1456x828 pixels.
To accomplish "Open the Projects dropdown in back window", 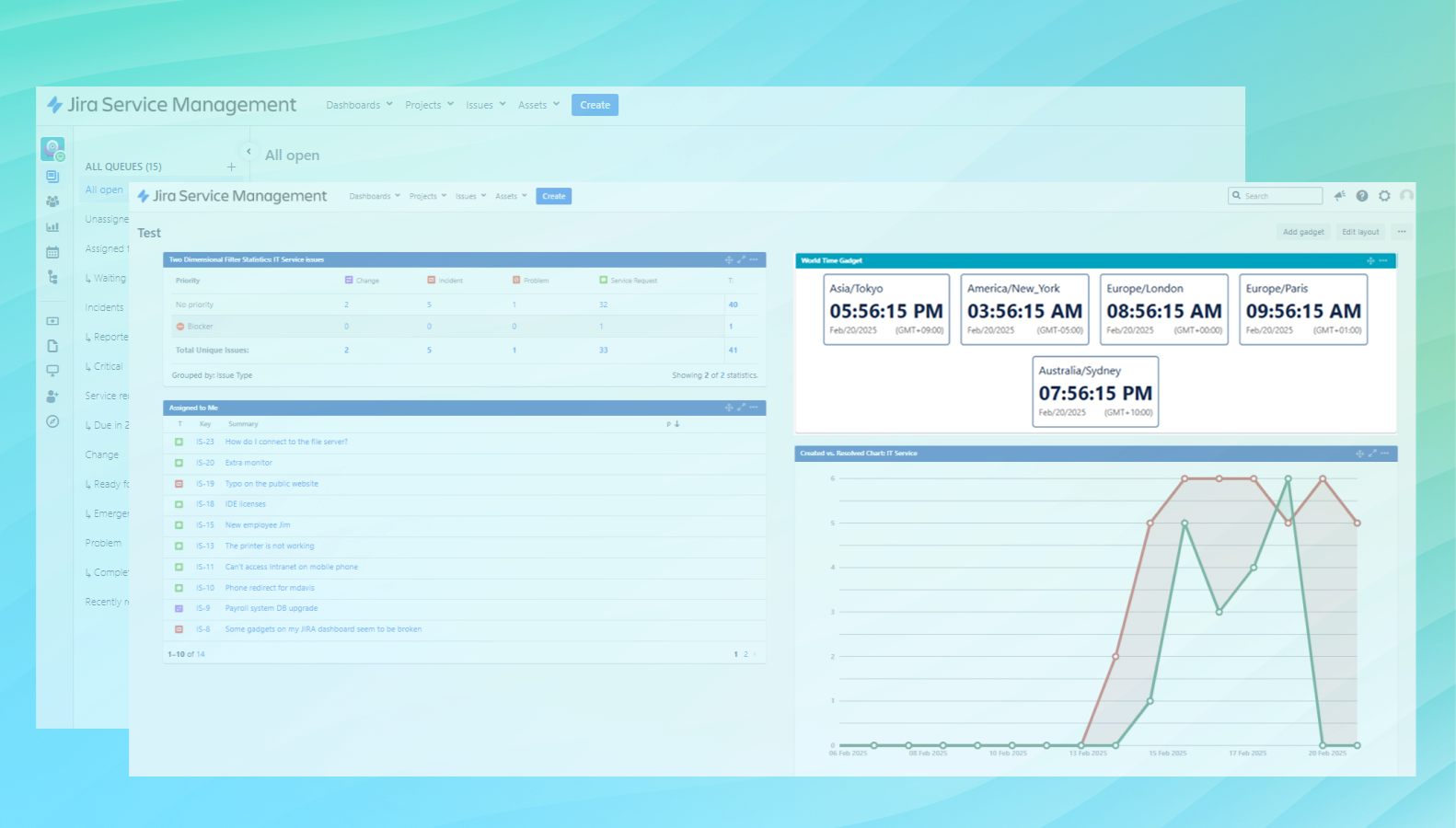I will point(429,105).
